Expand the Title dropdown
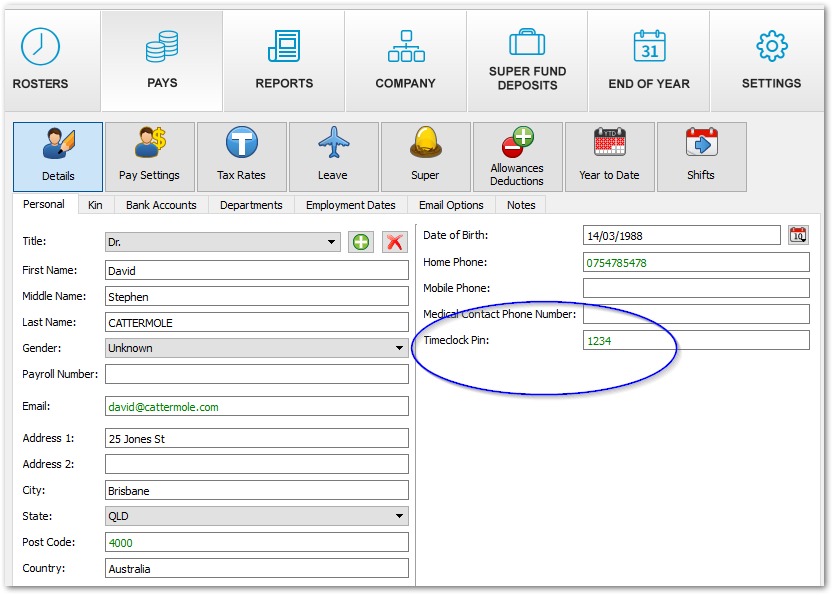833x595 pixels. click(331, 242)
